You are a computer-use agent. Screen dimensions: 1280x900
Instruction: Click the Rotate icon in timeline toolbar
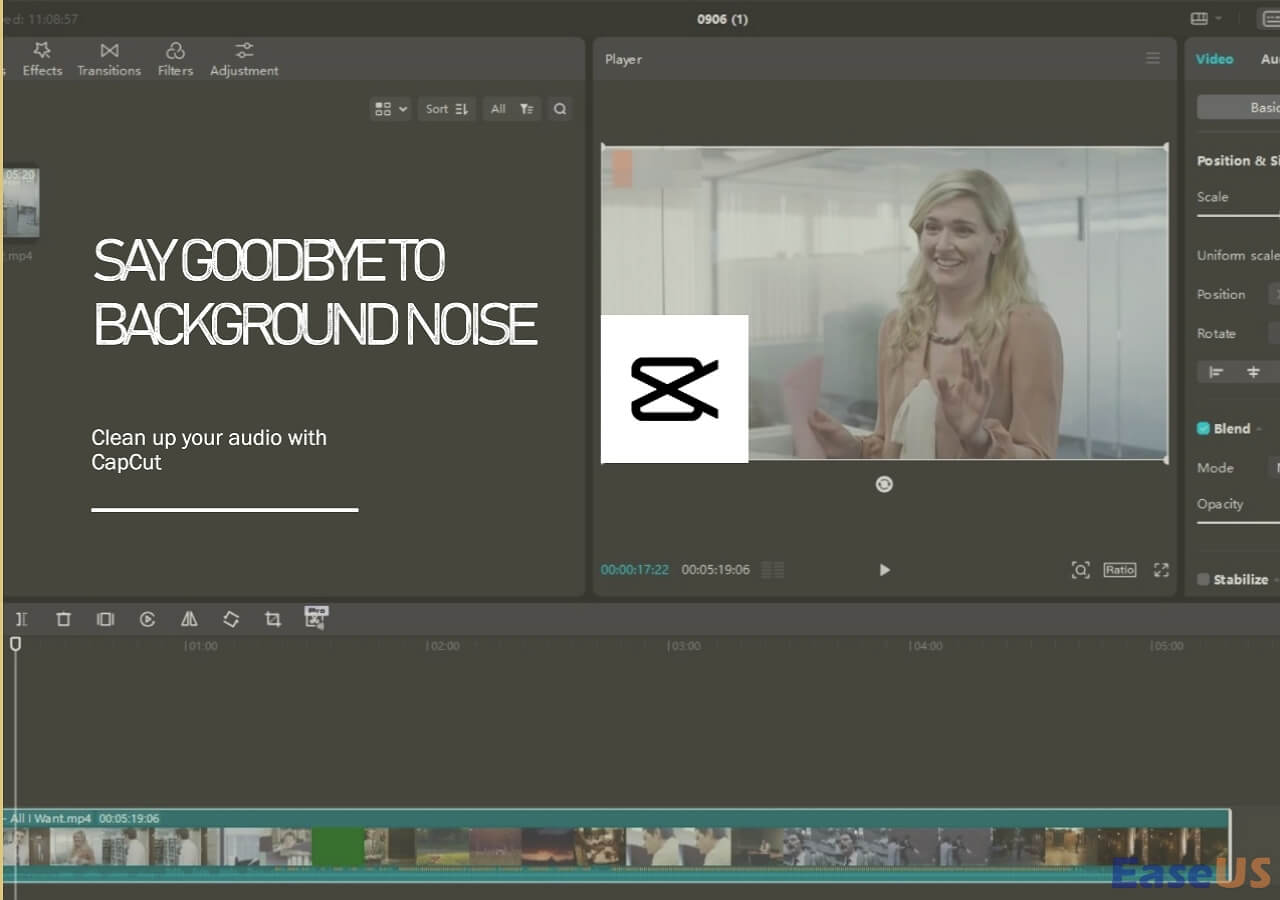pyautogui.click(x=231, y=619)
